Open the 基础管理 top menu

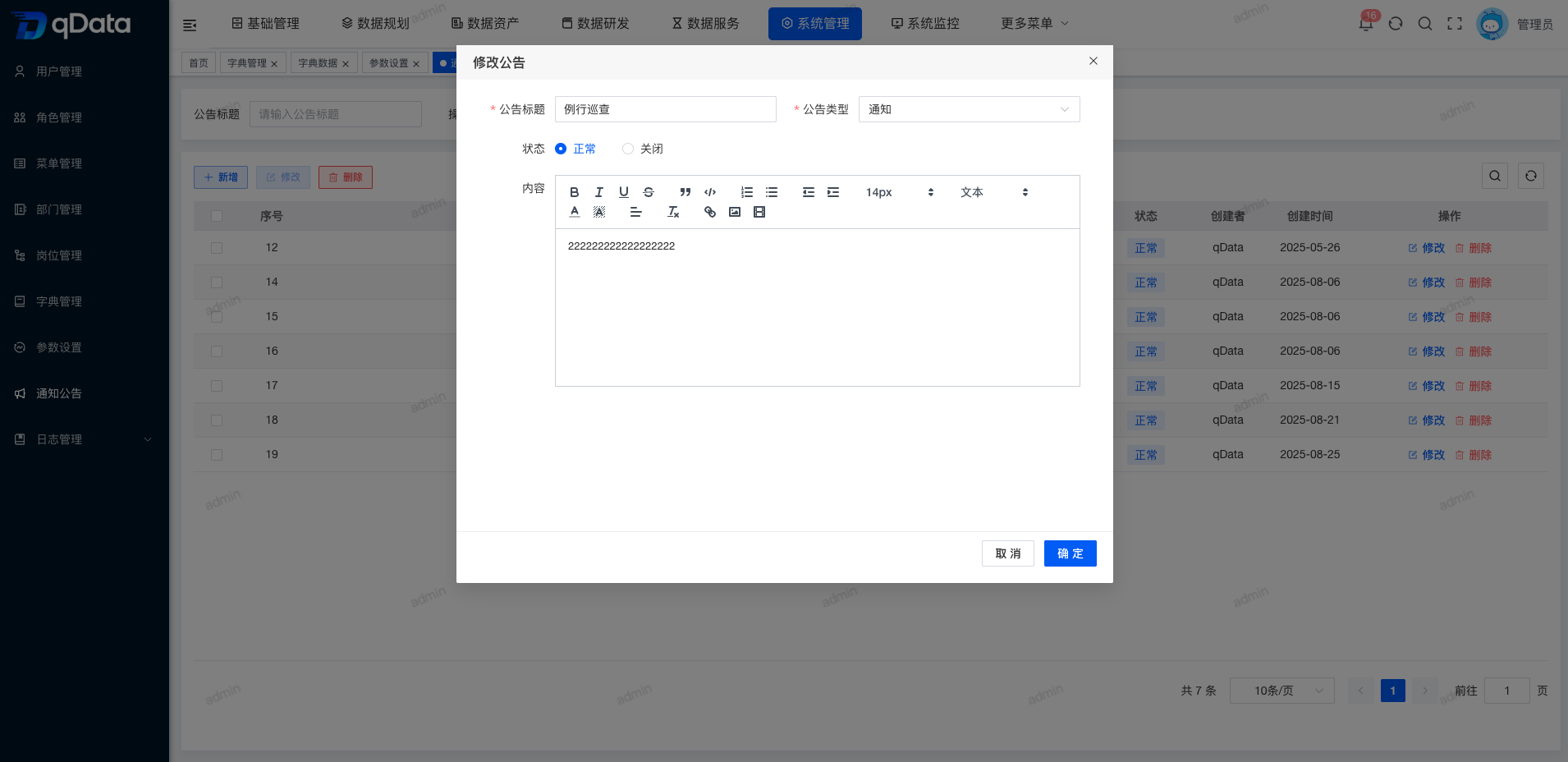pyautogui.click(x=265, y=24)
